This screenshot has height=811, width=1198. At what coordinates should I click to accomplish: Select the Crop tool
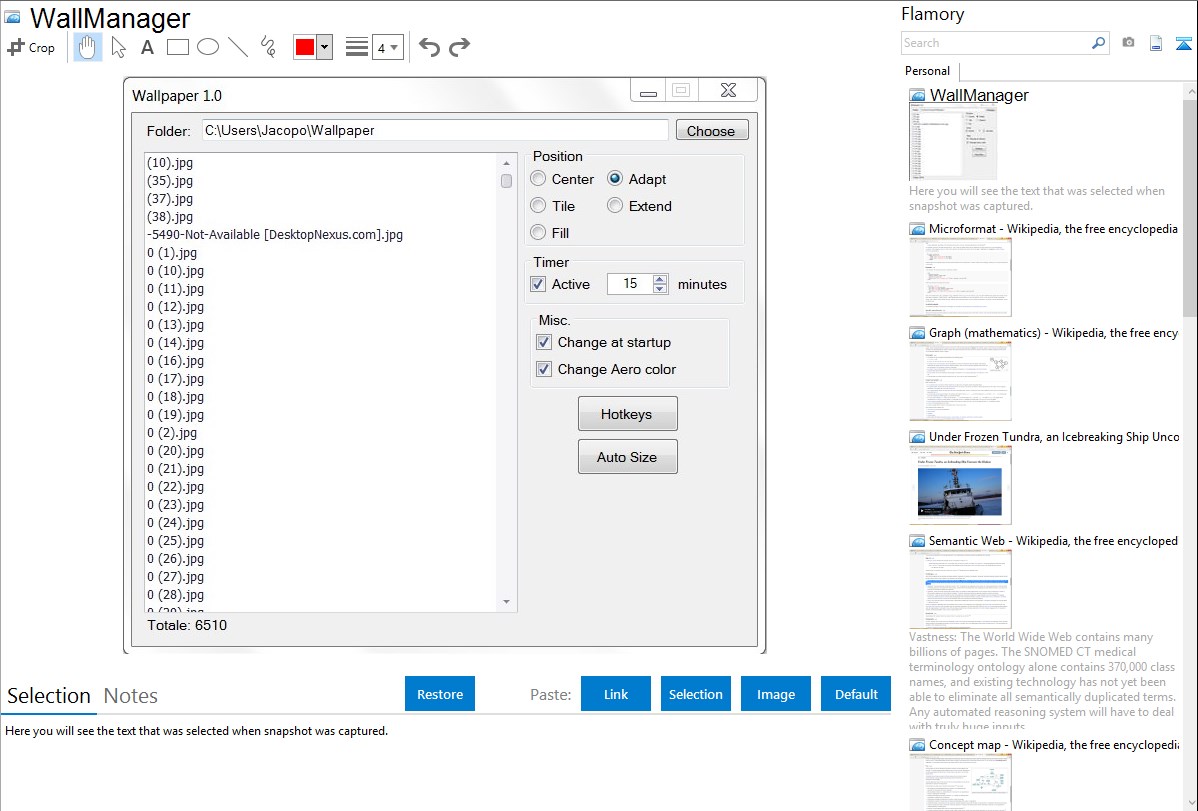(31, 47)
